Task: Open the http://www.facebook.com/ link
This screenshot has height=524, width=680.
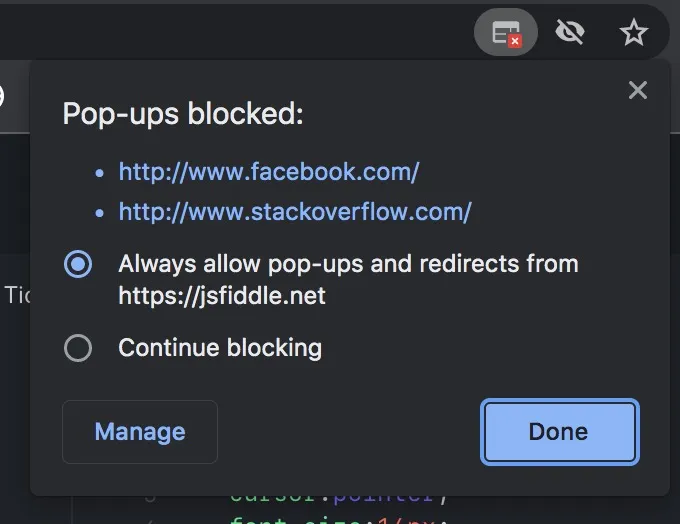Action: (x=269, y=172)
